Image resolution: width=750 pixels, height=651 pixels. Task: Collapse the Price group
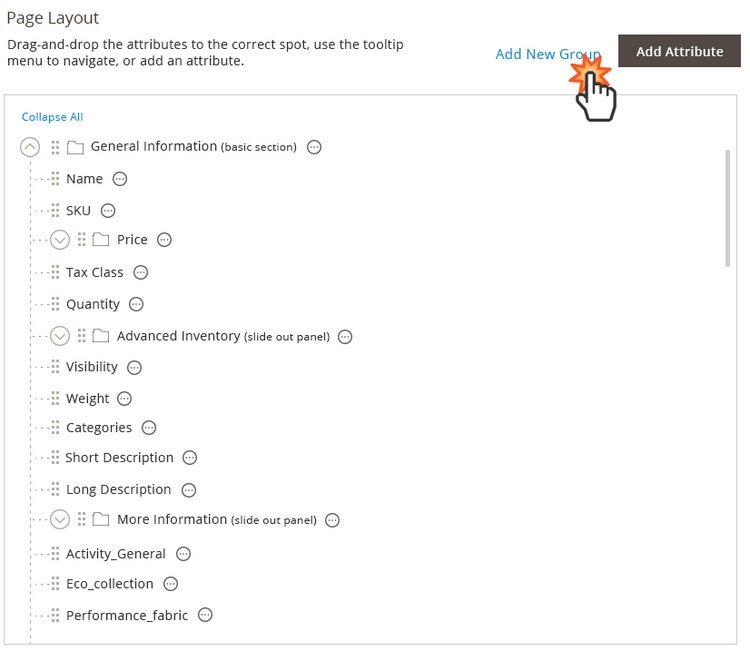point(59,240)
